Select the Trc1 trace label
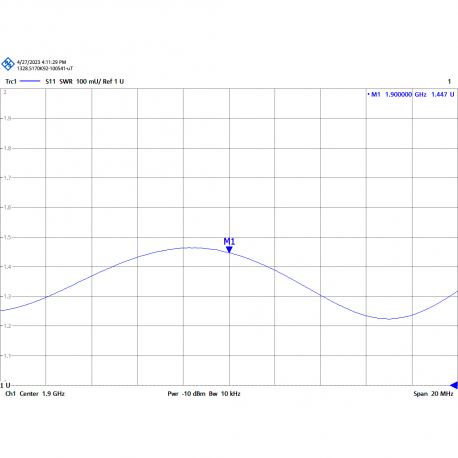458x458 pixels. point(11,81)
